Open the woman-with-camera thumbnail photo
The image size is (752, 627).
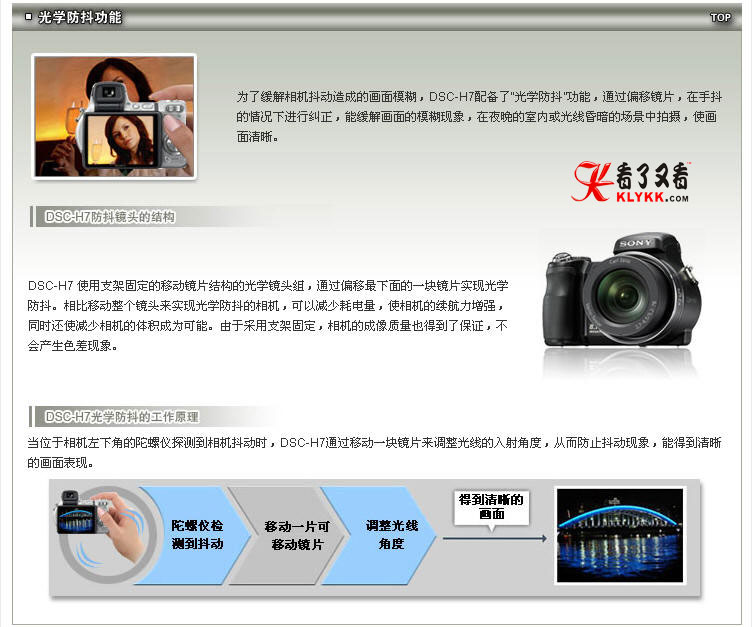pos(114,117)
